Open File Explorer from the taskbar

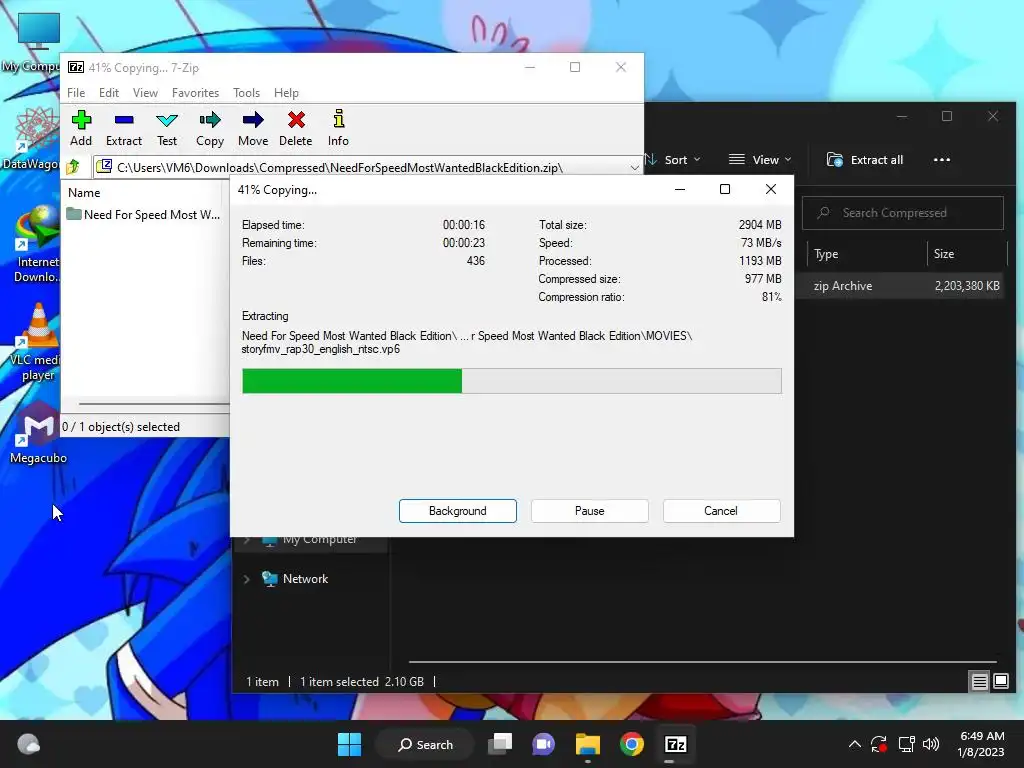click(x=588, y=744)
